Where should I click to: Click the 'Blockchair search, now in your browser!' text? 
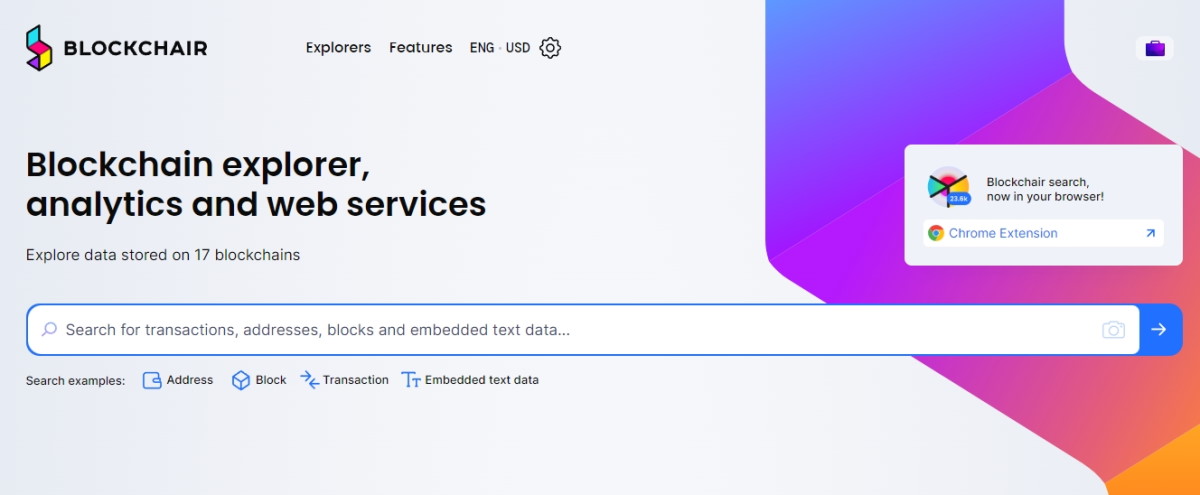(x=1045, y=189)
